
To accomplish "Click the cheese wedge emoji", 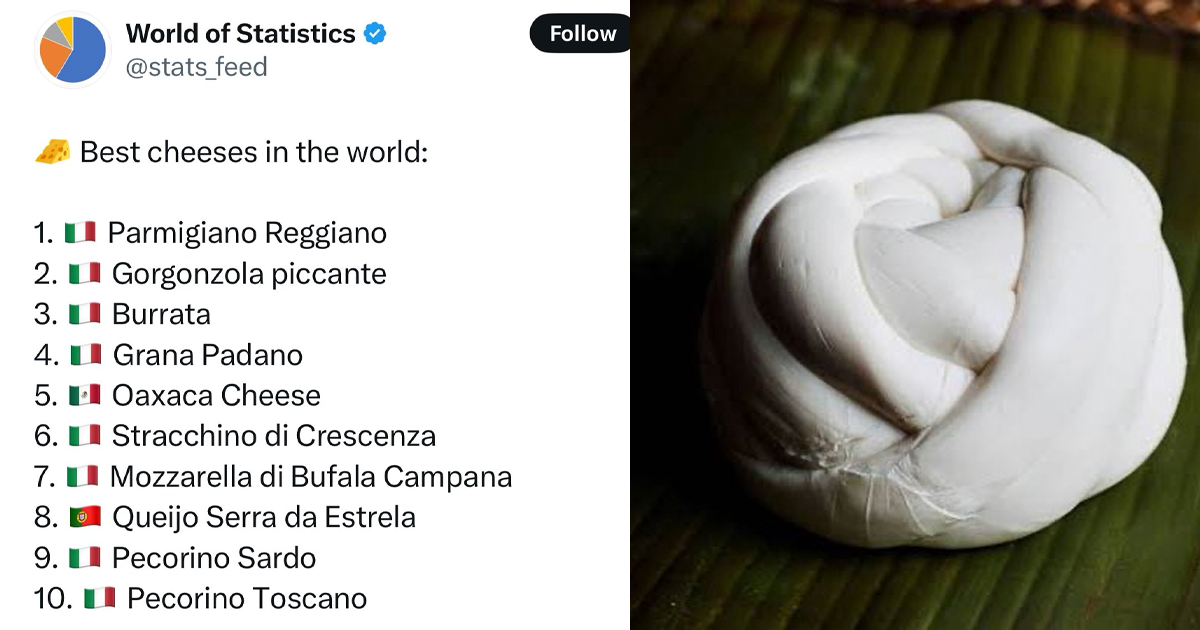I will (x=53, y=152).
